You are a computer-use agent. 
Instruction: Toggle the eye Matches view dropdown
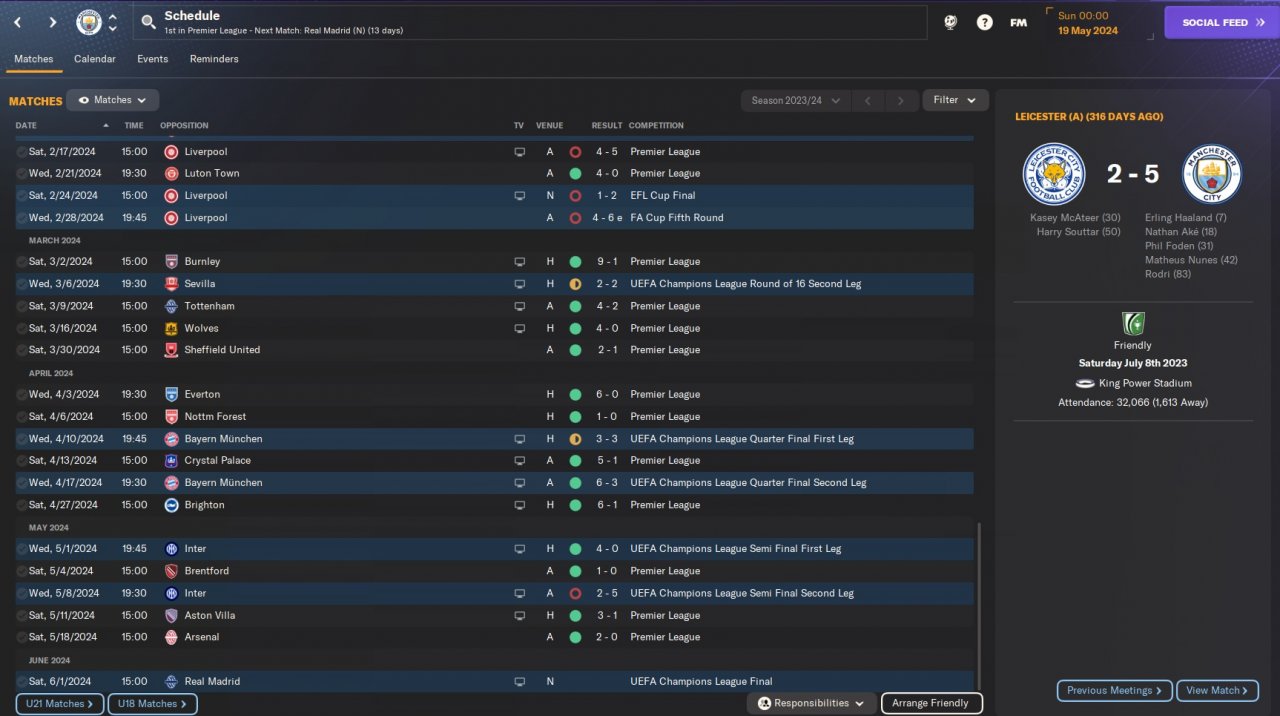click(x=112, y=100)
